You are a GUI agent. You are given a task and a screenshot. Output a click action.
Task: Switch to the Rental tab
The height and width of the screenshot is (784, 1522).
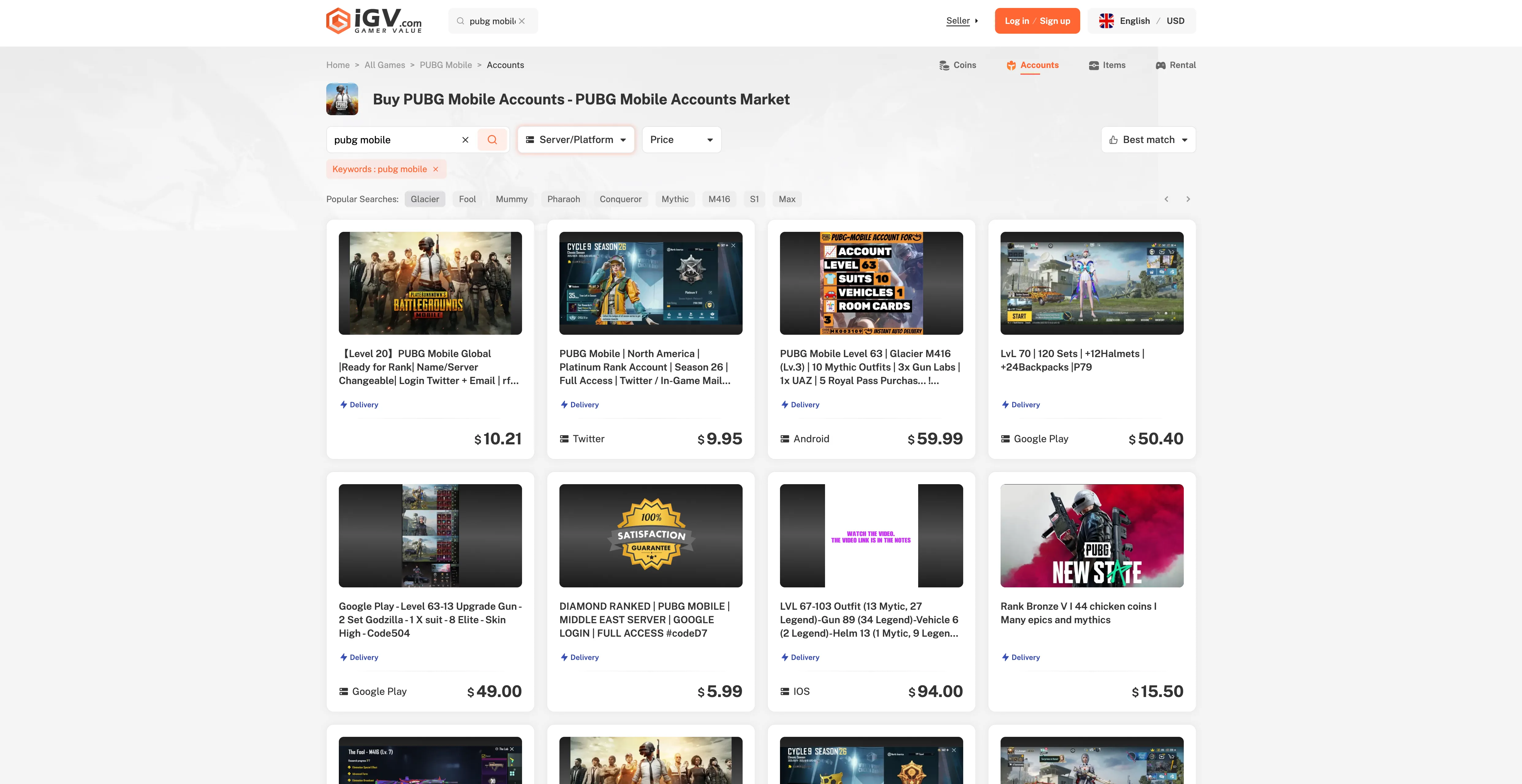1175,65
